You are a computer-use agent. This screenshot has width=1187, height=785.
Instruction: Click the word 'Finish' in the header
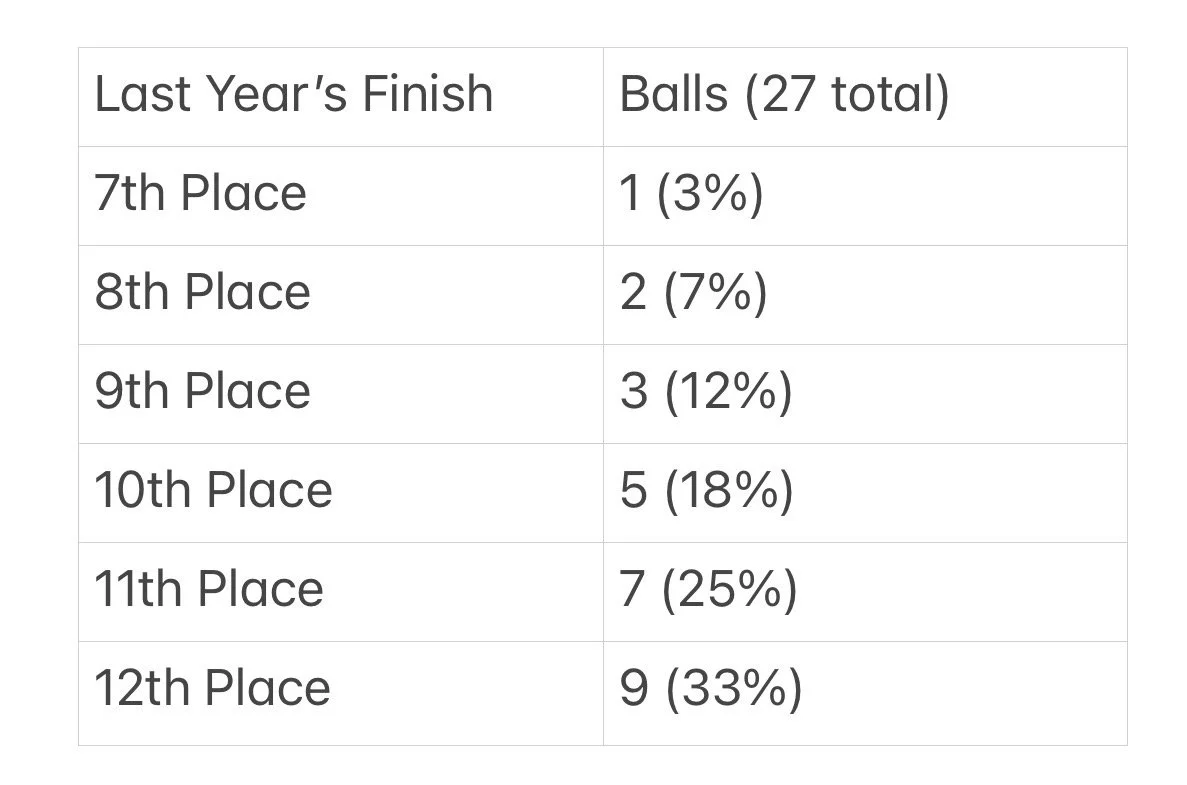(428, 94)
